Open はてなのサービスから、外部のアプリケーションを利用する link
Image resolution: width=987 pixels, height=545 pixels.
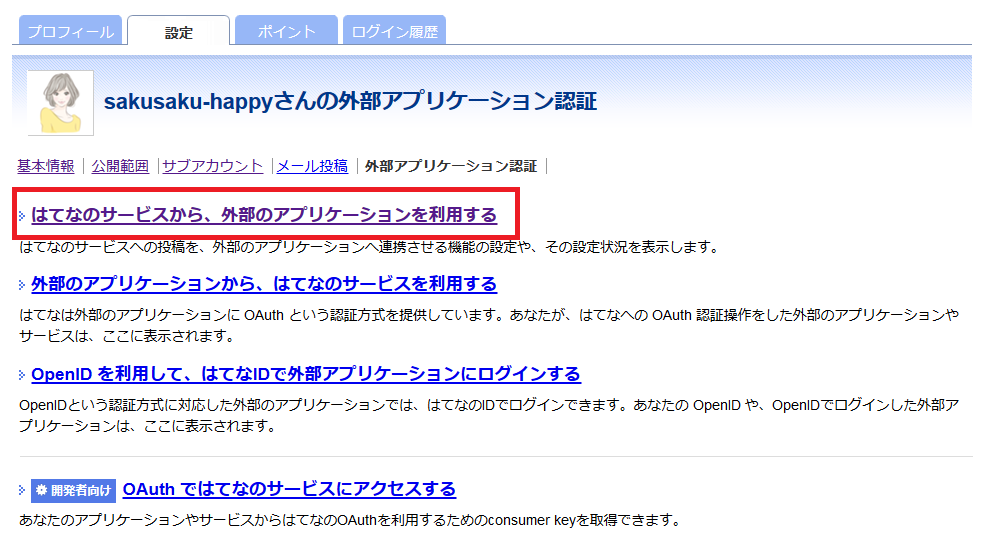point(264,215)
